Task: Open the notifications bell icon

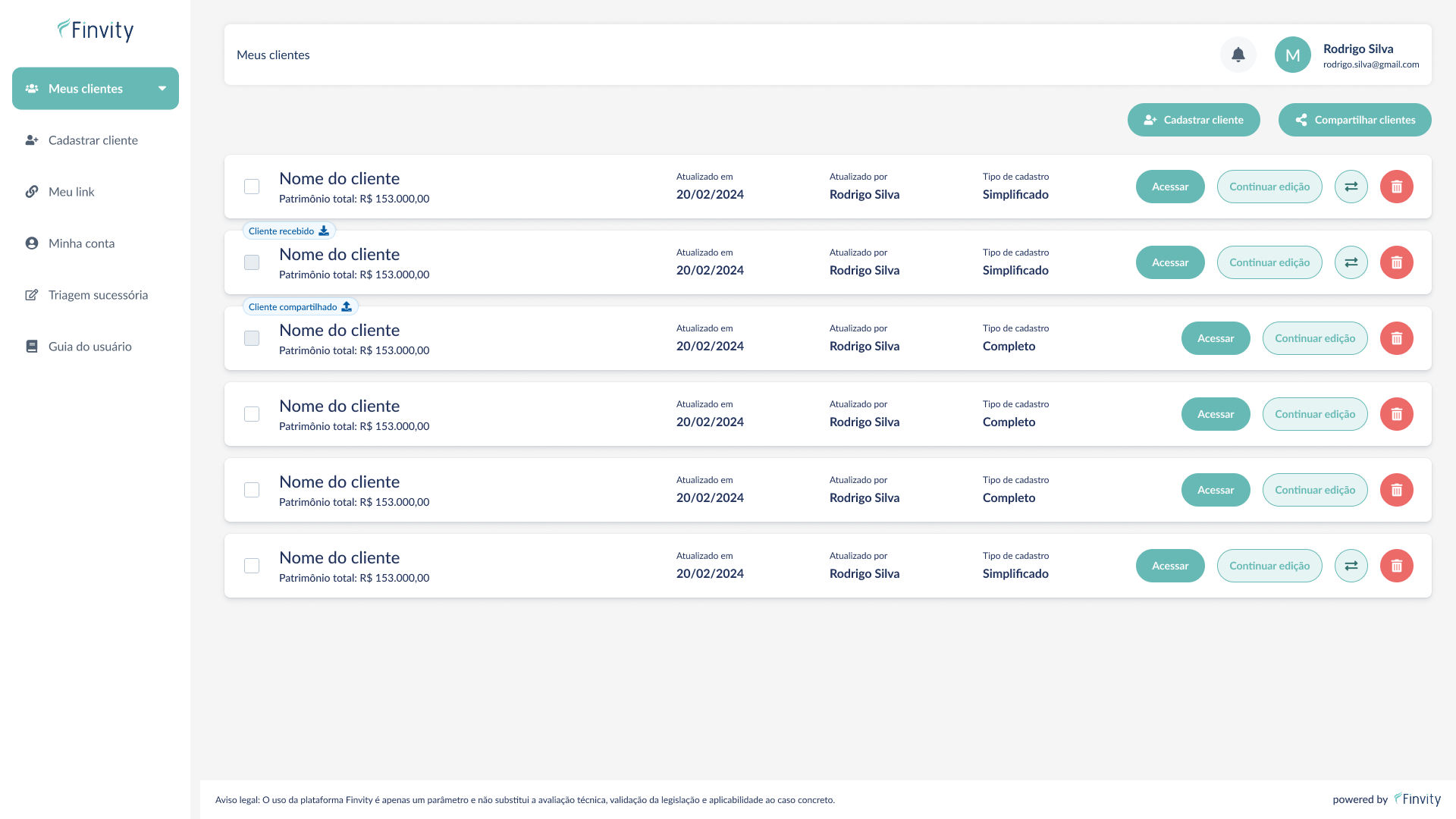Action: 1238,55
